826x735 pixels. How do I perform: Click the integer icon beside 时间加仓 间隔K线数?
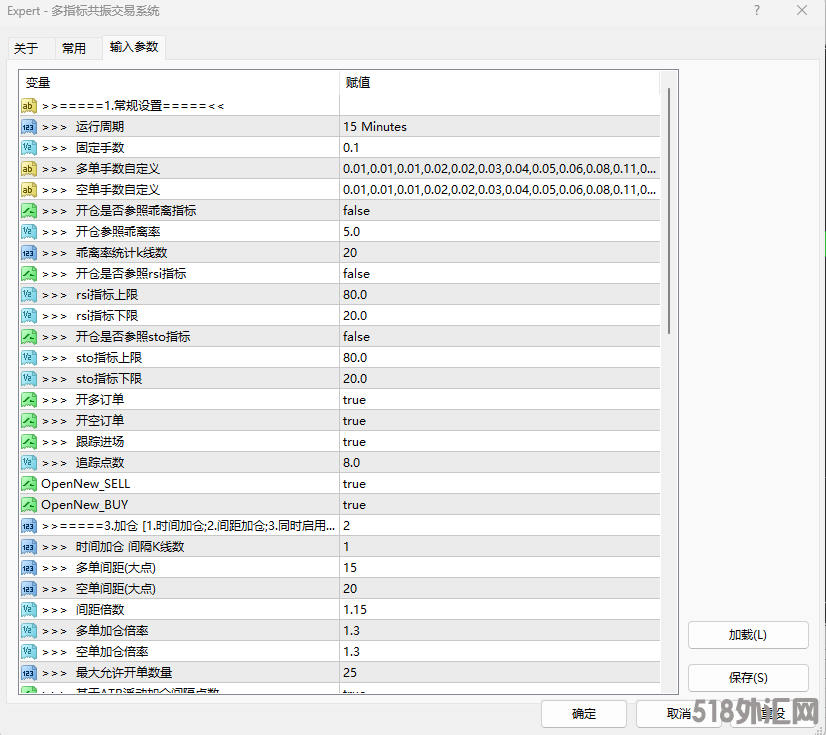[28, 547]
